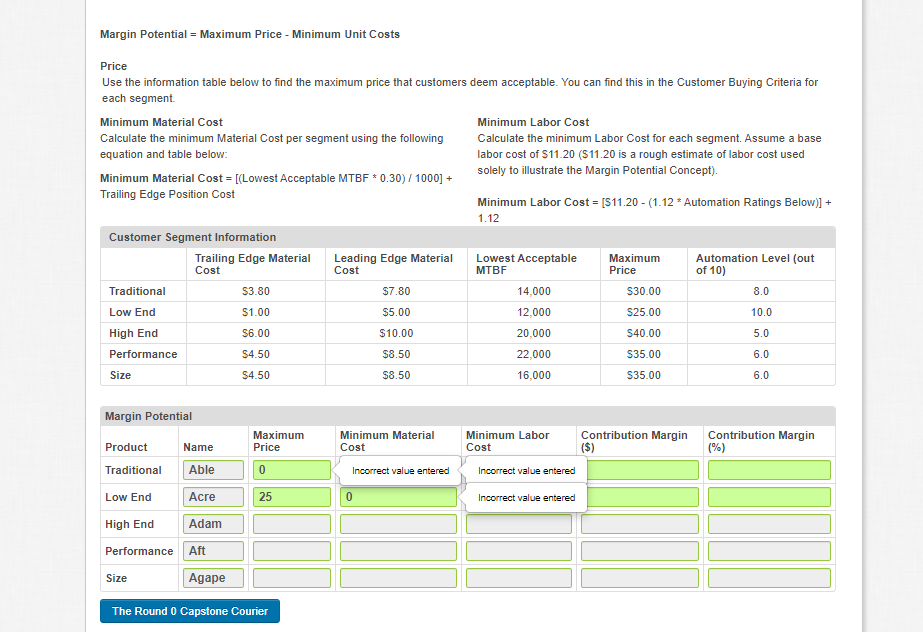This screenshot has height=632, width=923.
Task: Select the Name field containing Able
Action: click(212, 469)
